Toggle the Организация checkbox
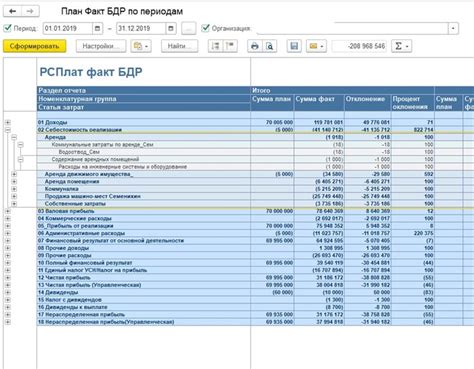Image resolution: width=474 pixels, height=369 pixels. click(206, 28)
